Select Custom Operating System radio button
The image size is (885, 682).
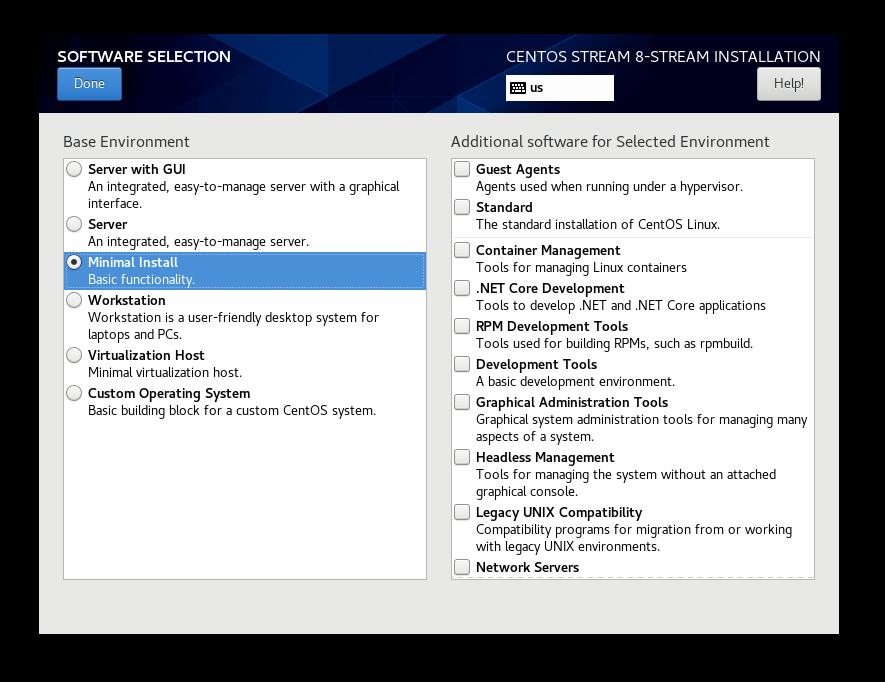click(74, 393)
